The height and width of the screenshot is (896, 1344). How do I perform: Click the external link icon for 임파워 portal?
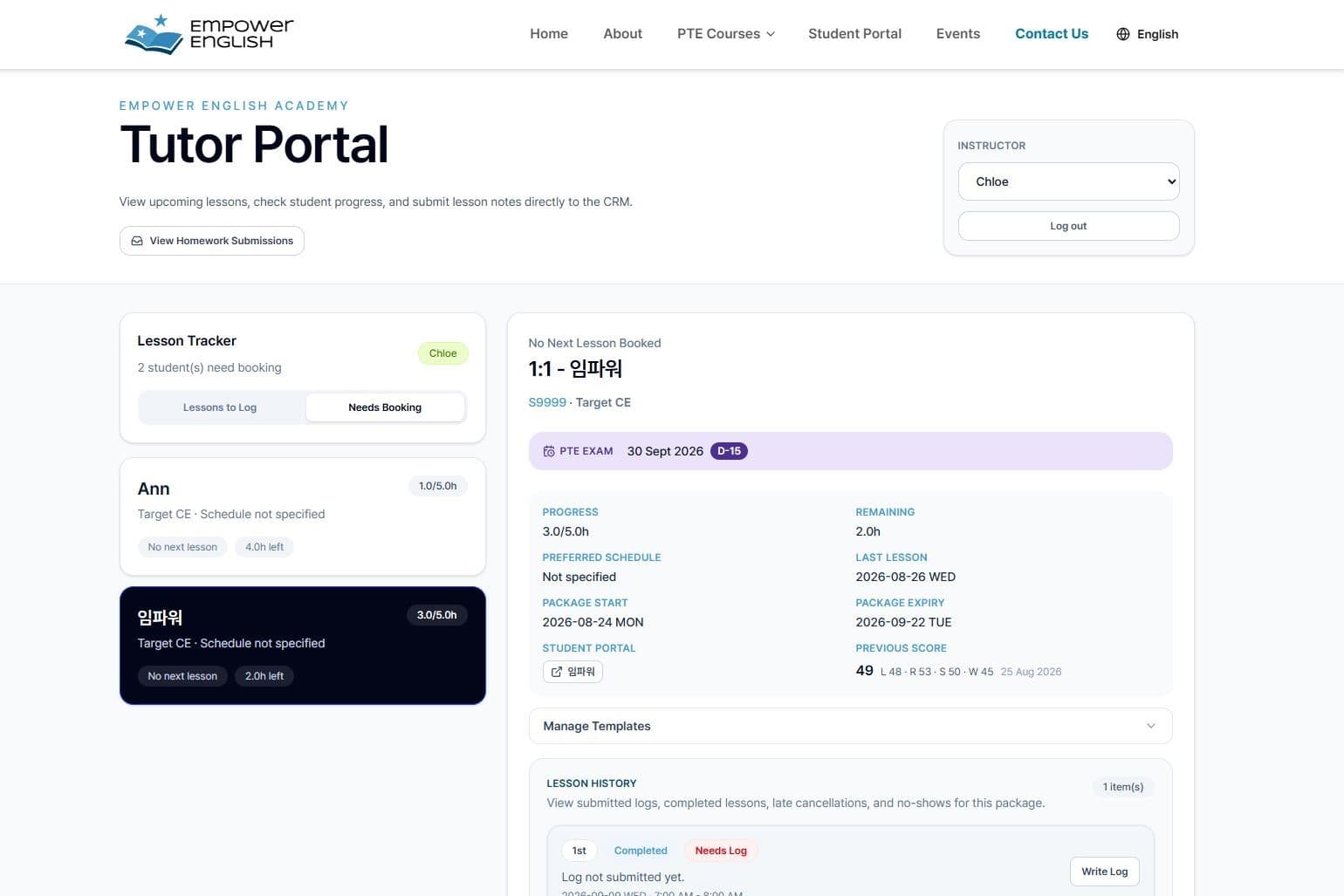click(556, 672)
